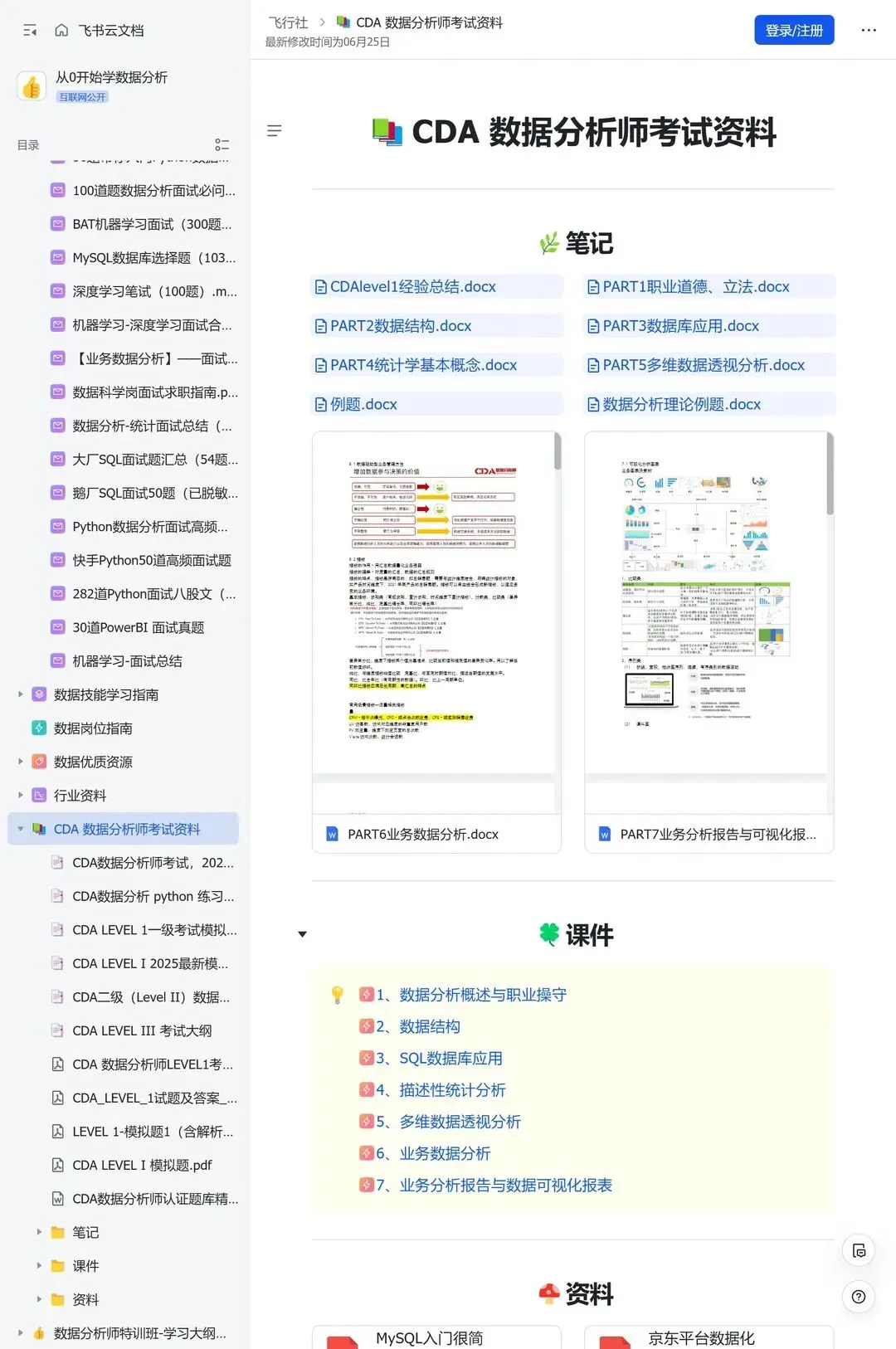This screenshot has width=896, height=1349.
Task: Click scrollbar in PART6 preview
Action: (x=558, y=451)
